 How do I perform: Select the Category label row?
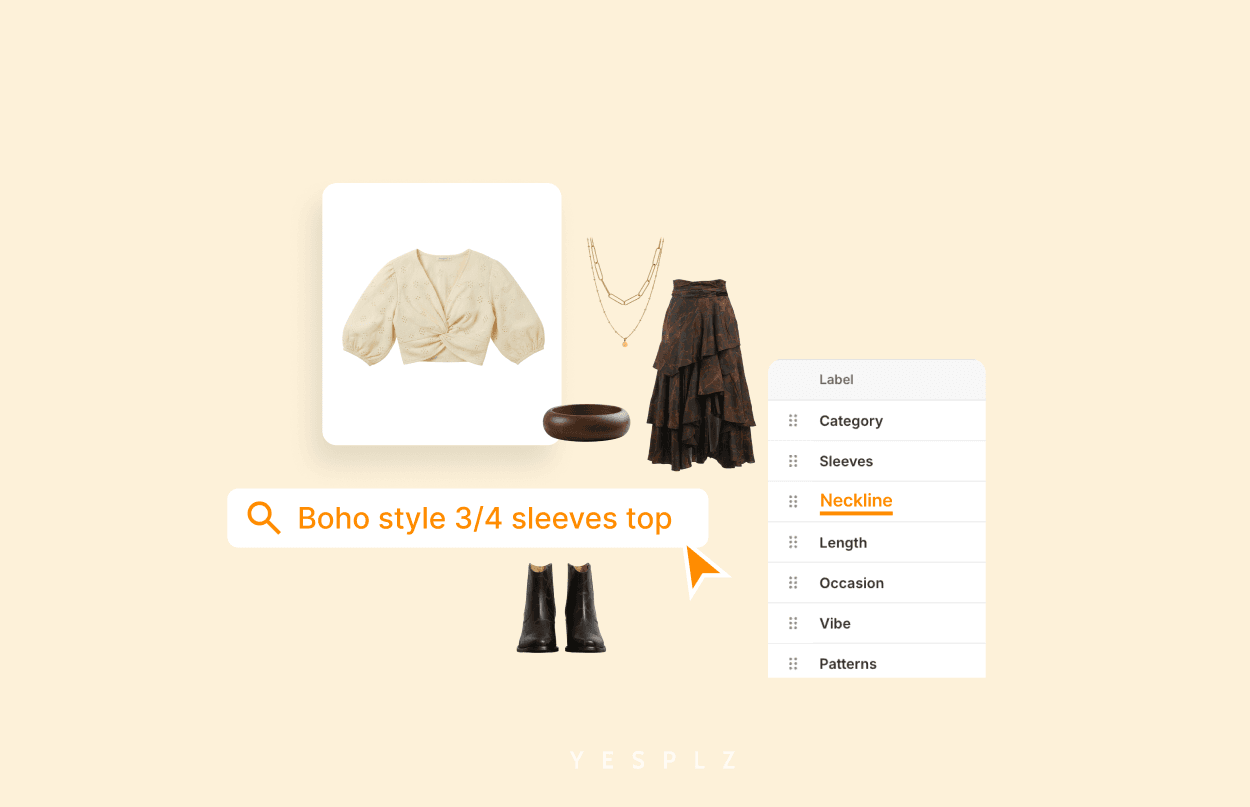tap(877, 421)
